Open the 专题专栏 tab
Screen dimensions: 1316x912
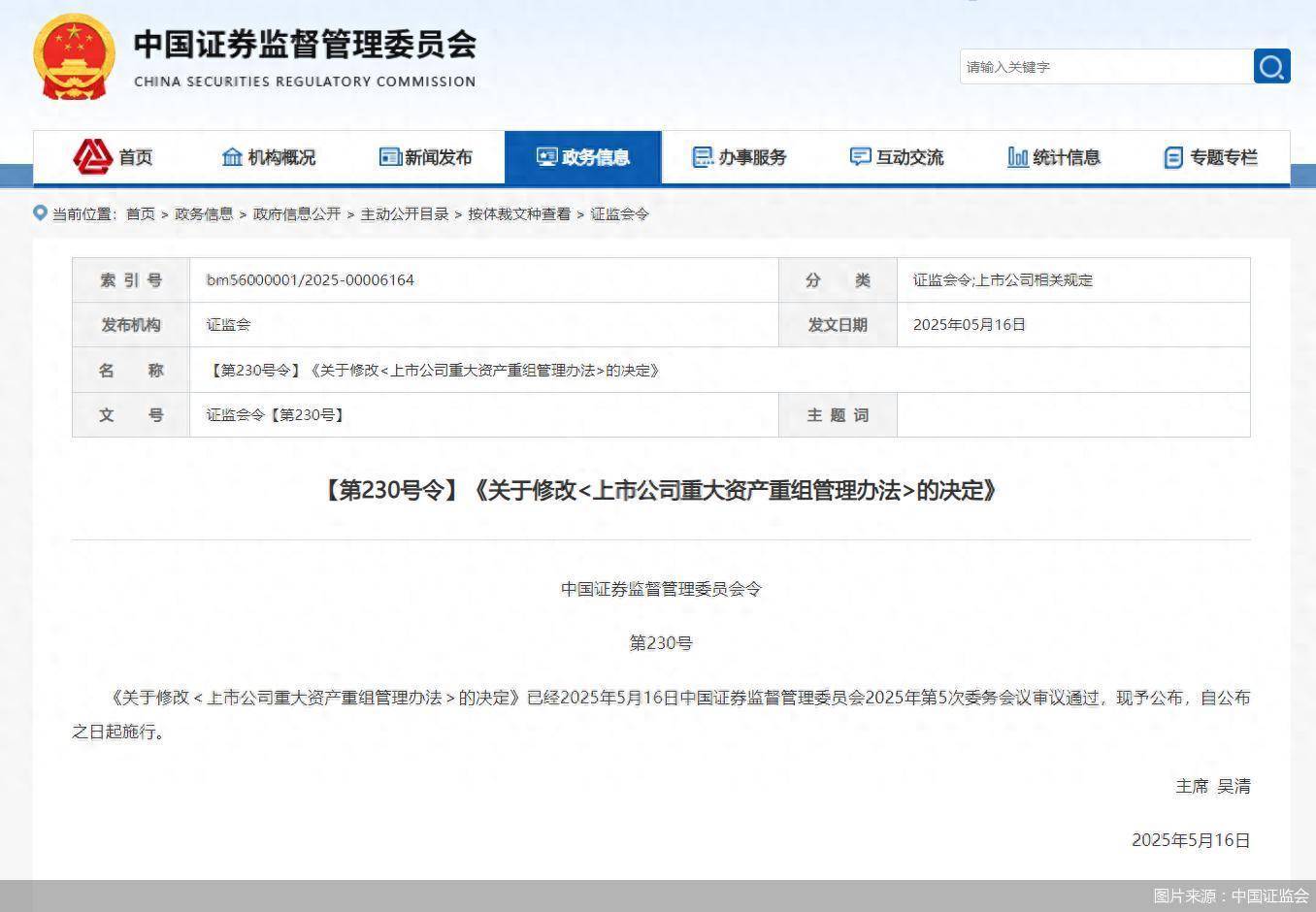(1211, 157)
